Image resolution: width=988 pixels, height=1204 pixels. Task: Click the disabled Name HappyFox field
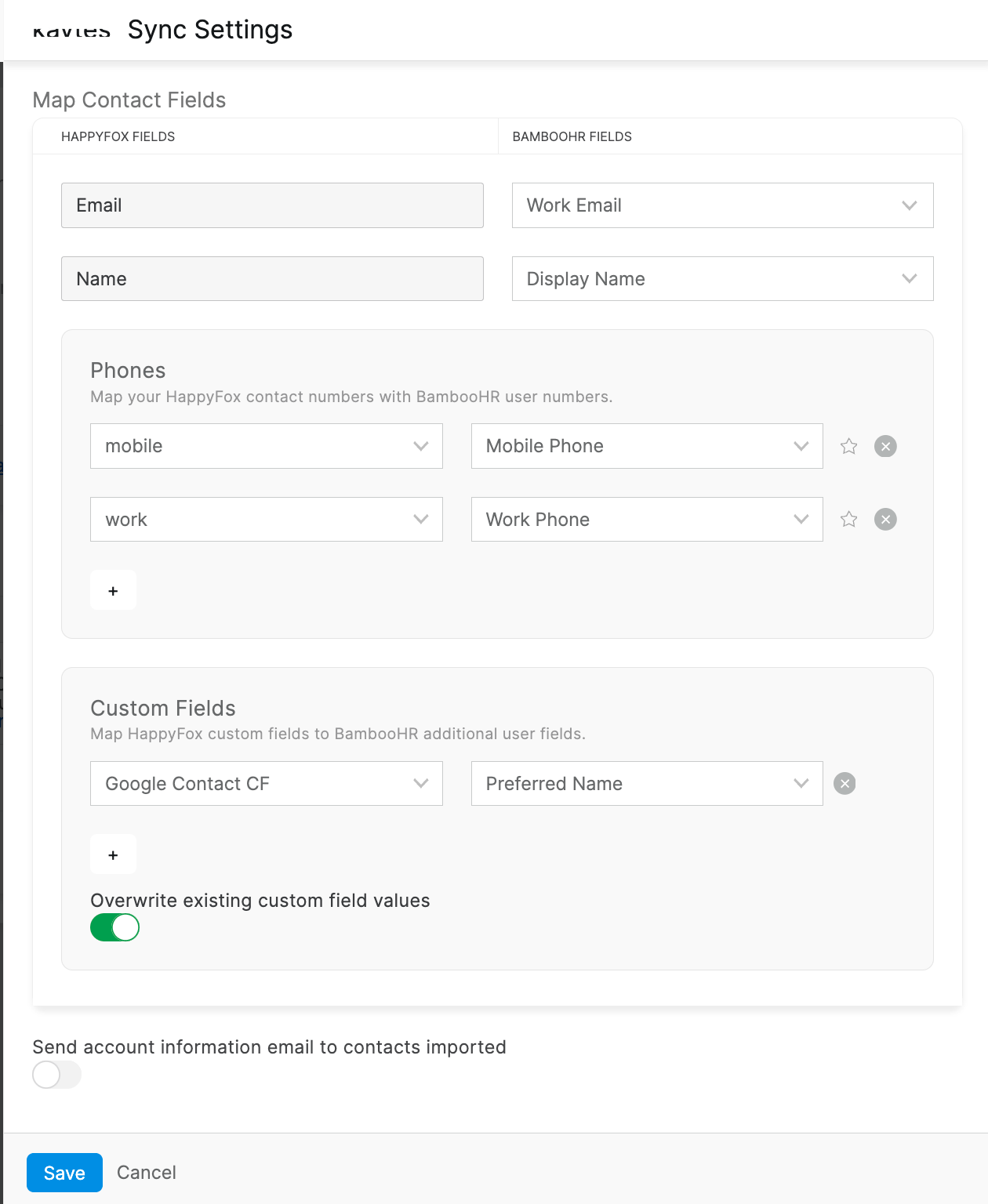click(272, 278)
